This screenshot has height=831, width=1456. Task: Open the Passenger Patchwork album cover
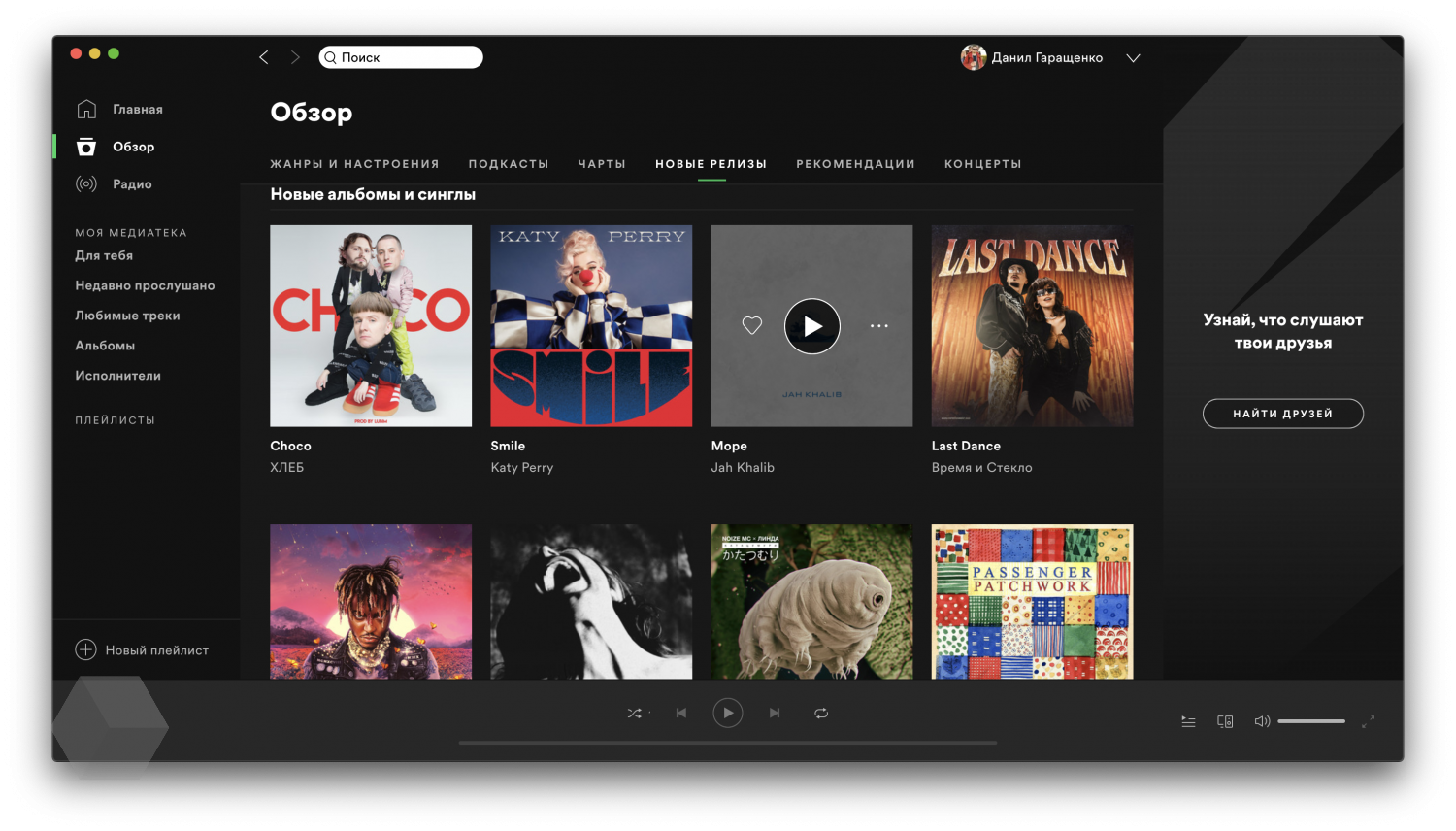pyautogui.click(x=1032, y=602)
